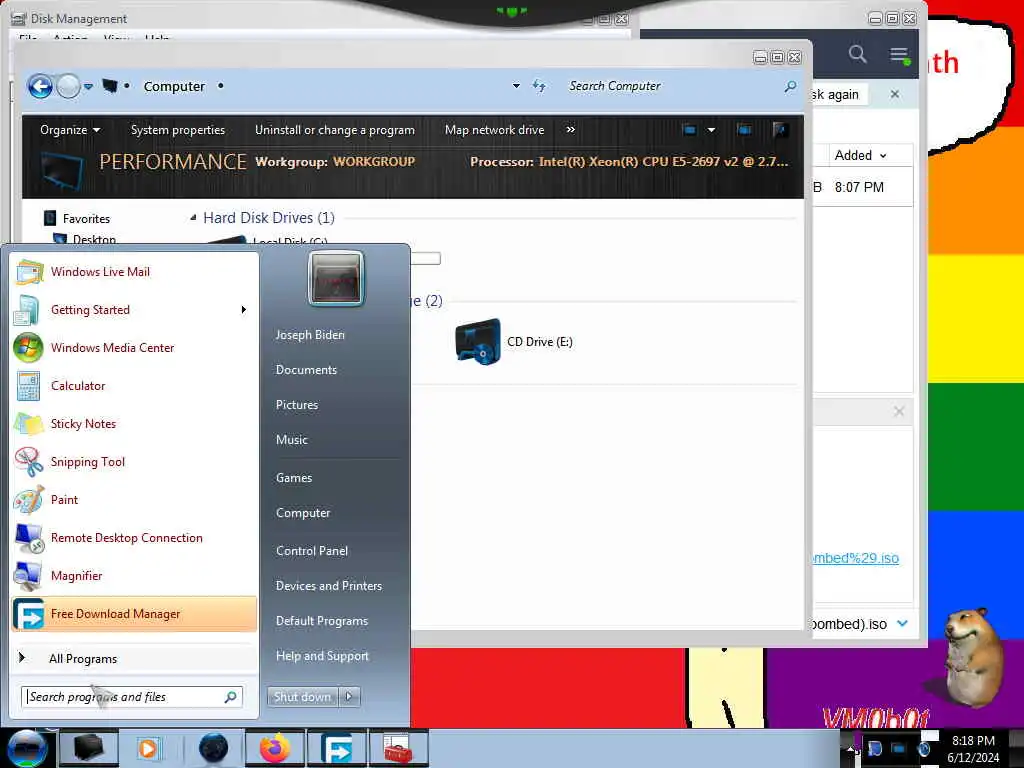Open Pictures from Start menu
This screenshot has width=1024, height=768.
tap(296, 405)
